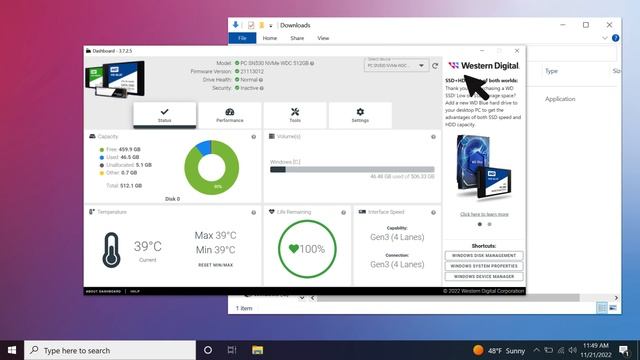Open Windows Disk Management shortcut
Viewport: 640px width, 360px height.
tap(484, 256)
